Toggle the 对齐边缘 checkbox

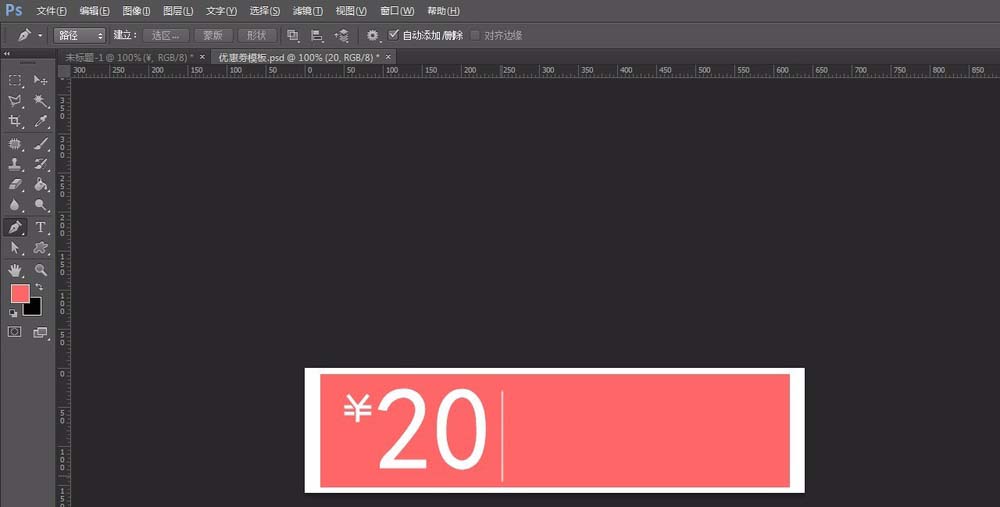(x=475, y=35)
